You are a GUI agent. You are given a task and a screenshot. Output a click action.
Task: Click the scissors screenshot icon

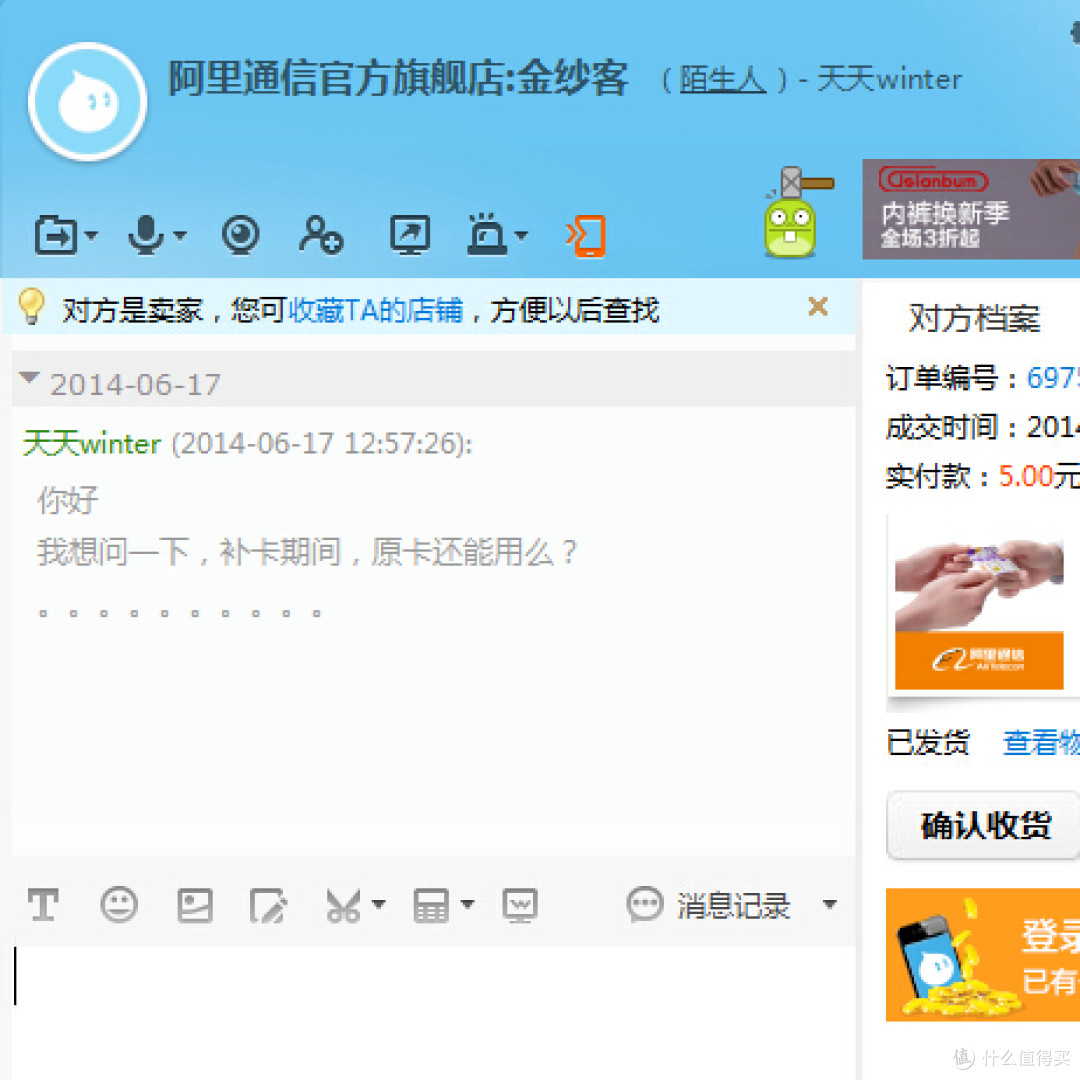pos(343,905)
